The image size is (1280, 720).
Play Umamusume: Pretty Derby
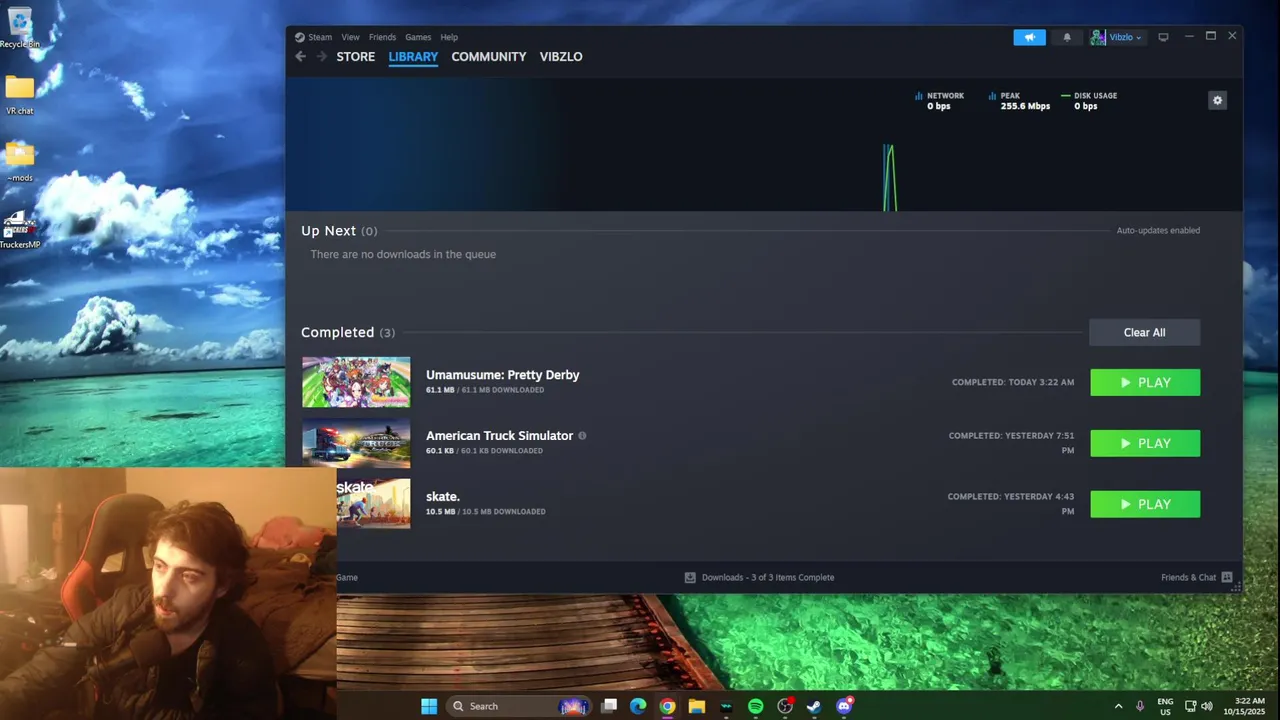1145,382
